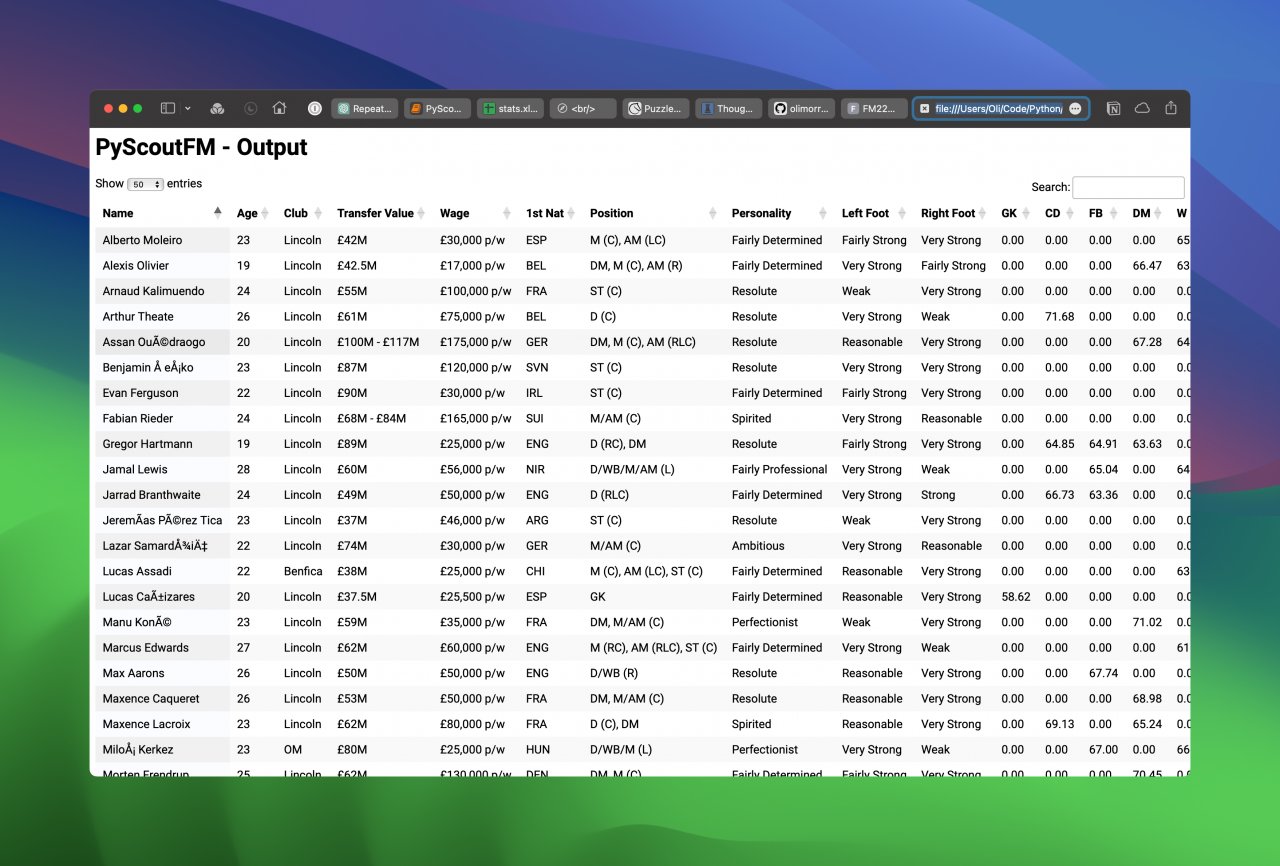Click the Club column sort arrows

(x=318, y=213)
